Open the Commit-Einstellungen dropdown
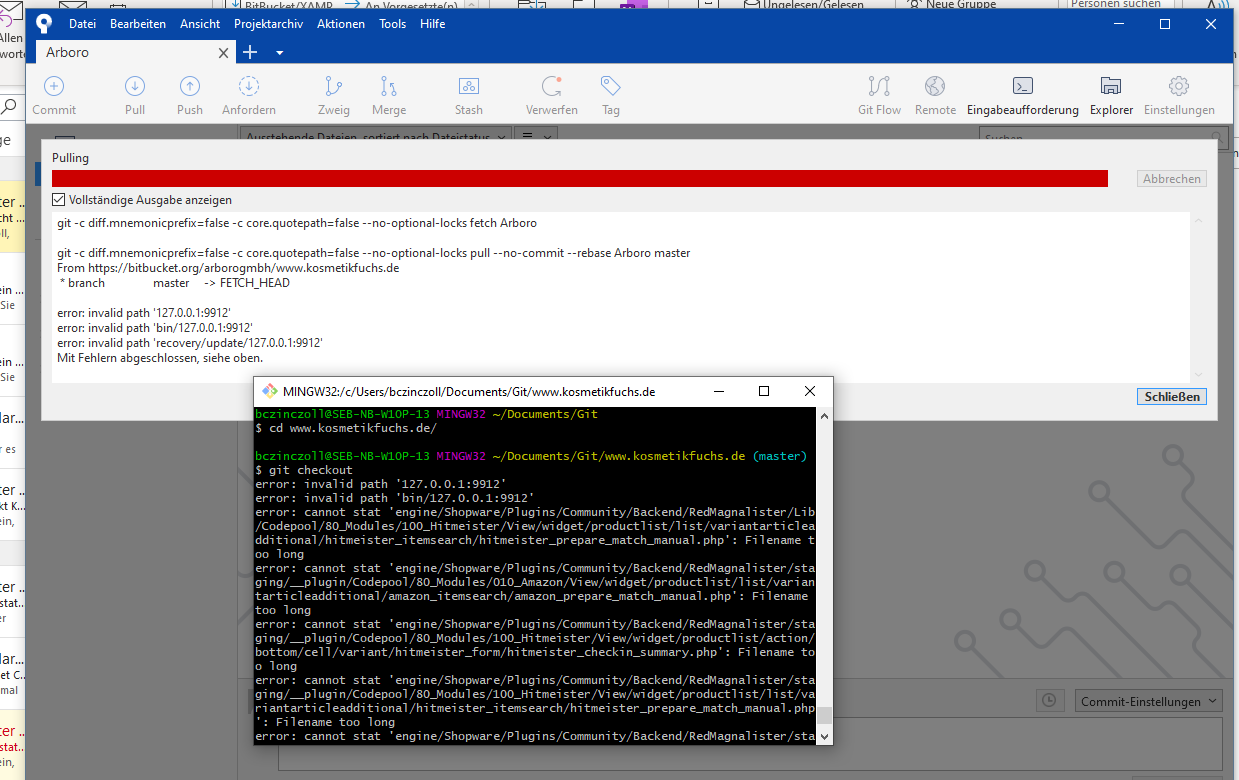This screenshot has height=780, width=1239. point(1149,701)
